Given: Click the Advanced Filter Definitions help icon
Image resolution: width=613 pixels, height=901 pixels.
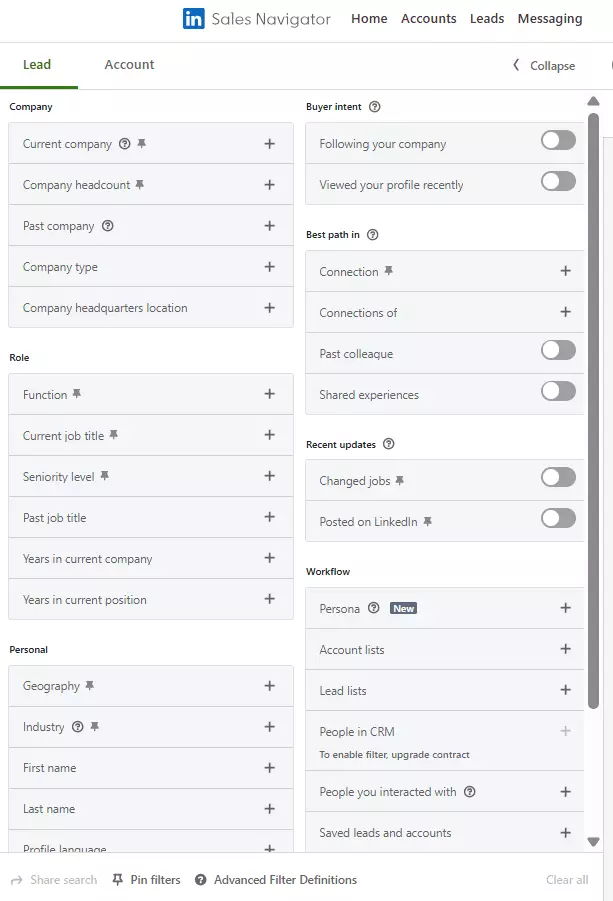Looking at the screenshot, I should coord(202,880).
